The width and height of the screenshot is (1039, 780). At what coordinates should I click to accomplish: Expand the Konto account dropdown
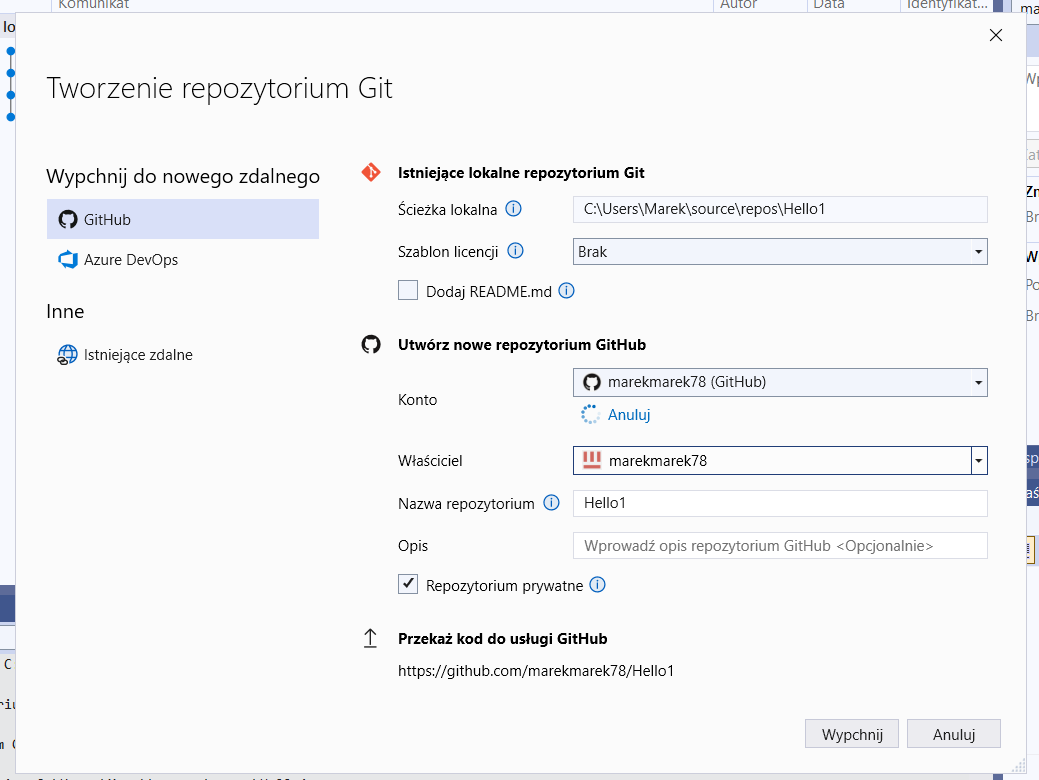click(x=780, y=382)
